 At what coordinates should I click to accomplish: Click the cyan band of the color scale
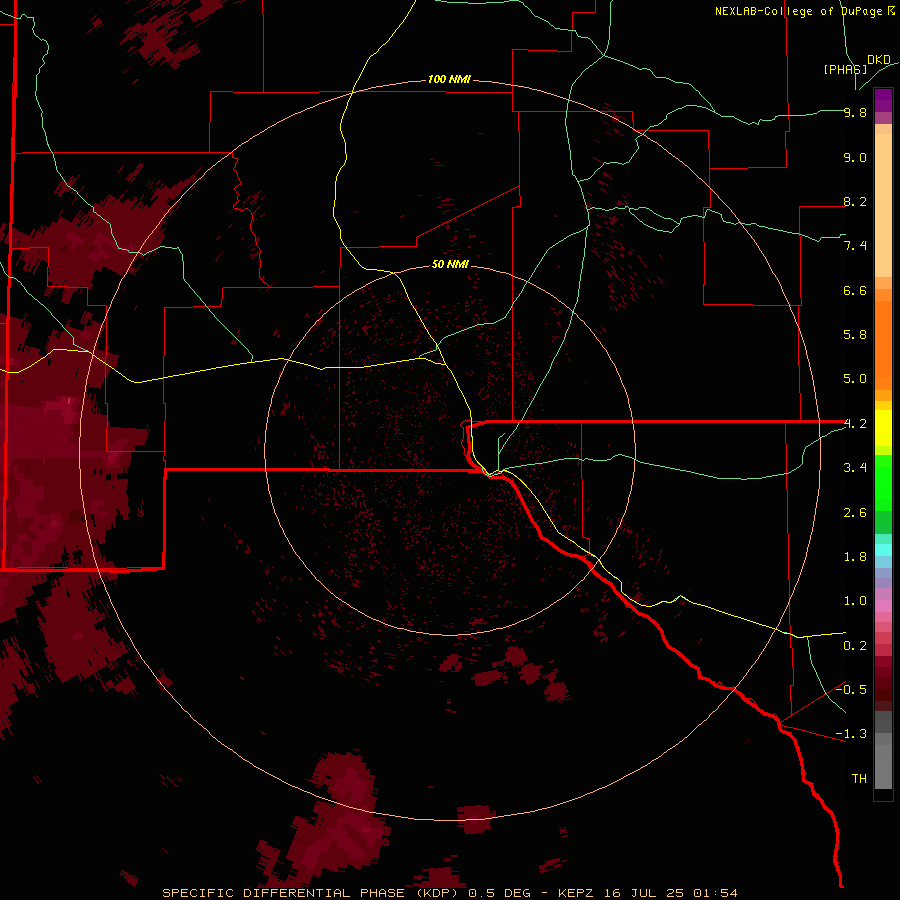(x=883, y=550)
